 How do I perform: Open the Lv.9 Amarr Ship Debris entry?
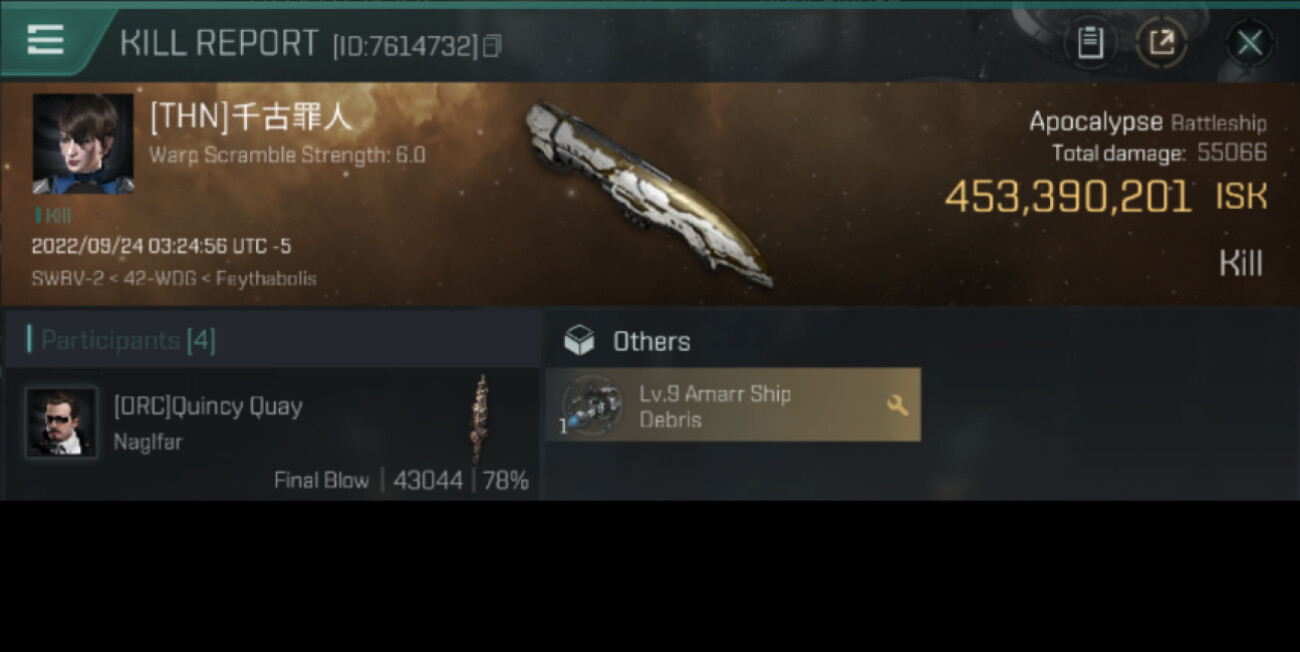pos(733,405)
